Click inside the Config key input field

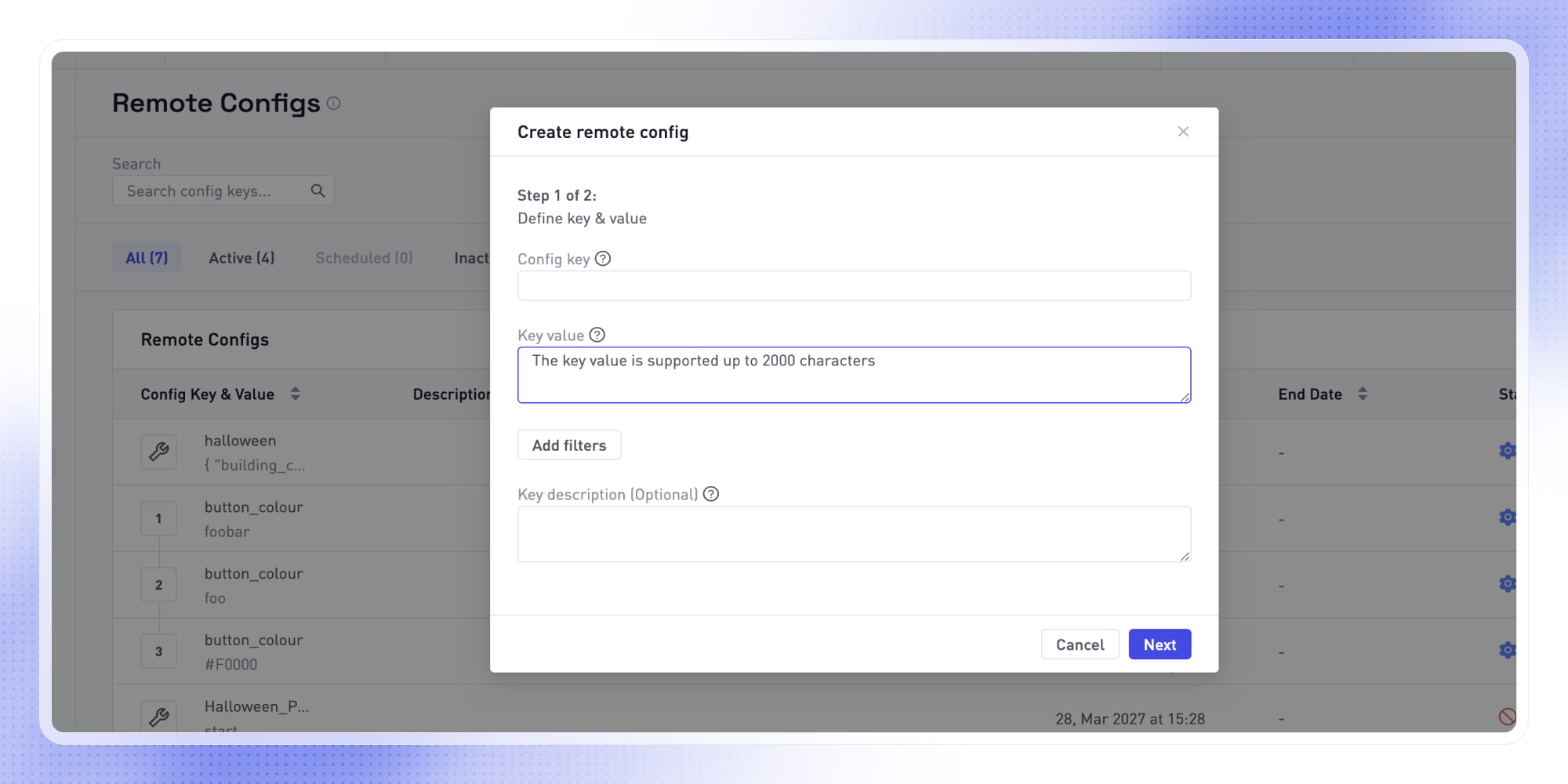tap(853, 285)
